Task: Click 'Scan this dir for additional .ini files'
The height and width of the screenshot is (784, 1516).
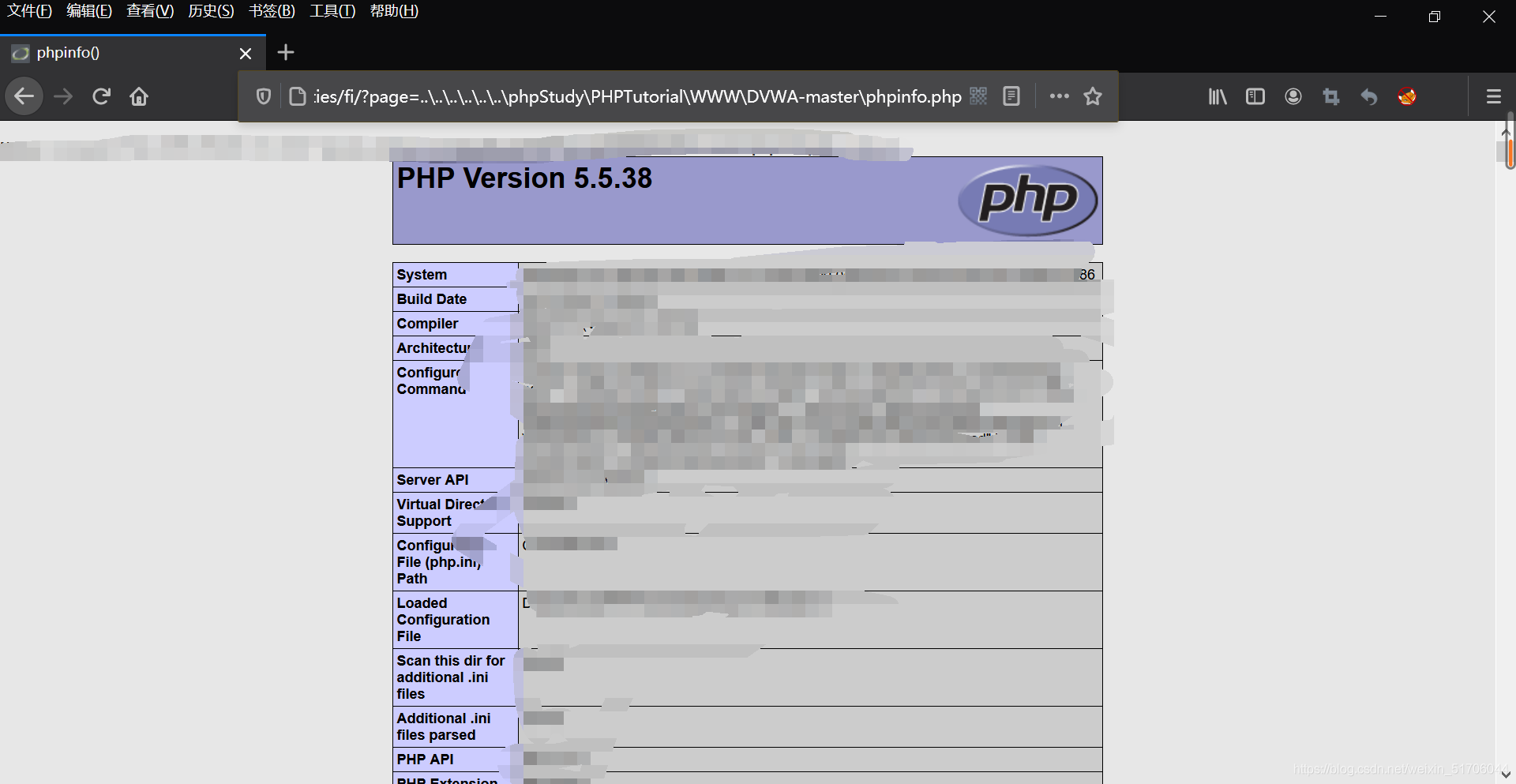Action: tap(451, 677)
